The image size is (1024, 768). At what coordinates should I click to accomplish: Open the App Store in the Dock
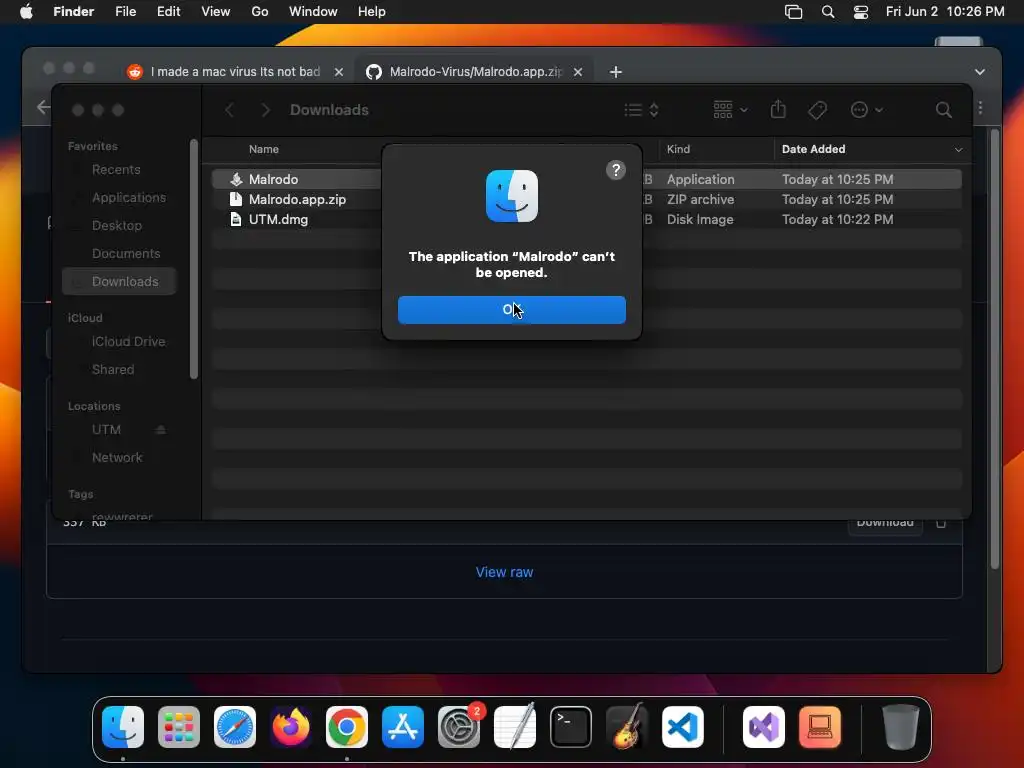coord(403,727)
